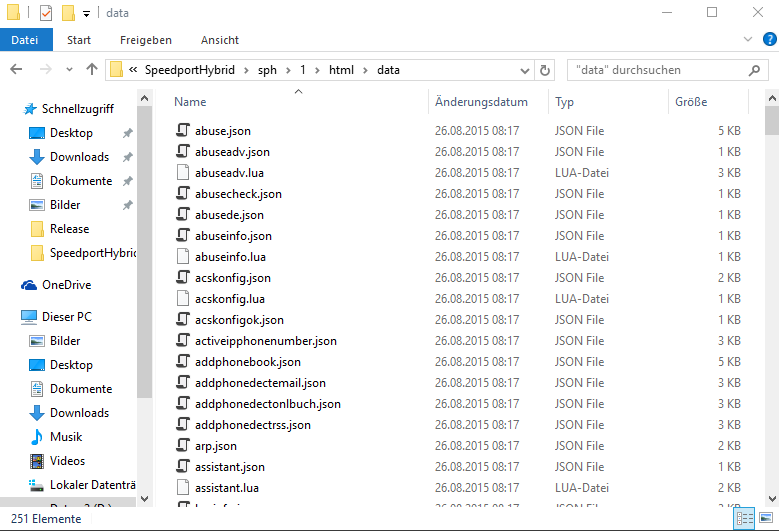Open the quick access toolbar customize dropdown
Viewport: 779px width, 531px height.
pos(86,14)
